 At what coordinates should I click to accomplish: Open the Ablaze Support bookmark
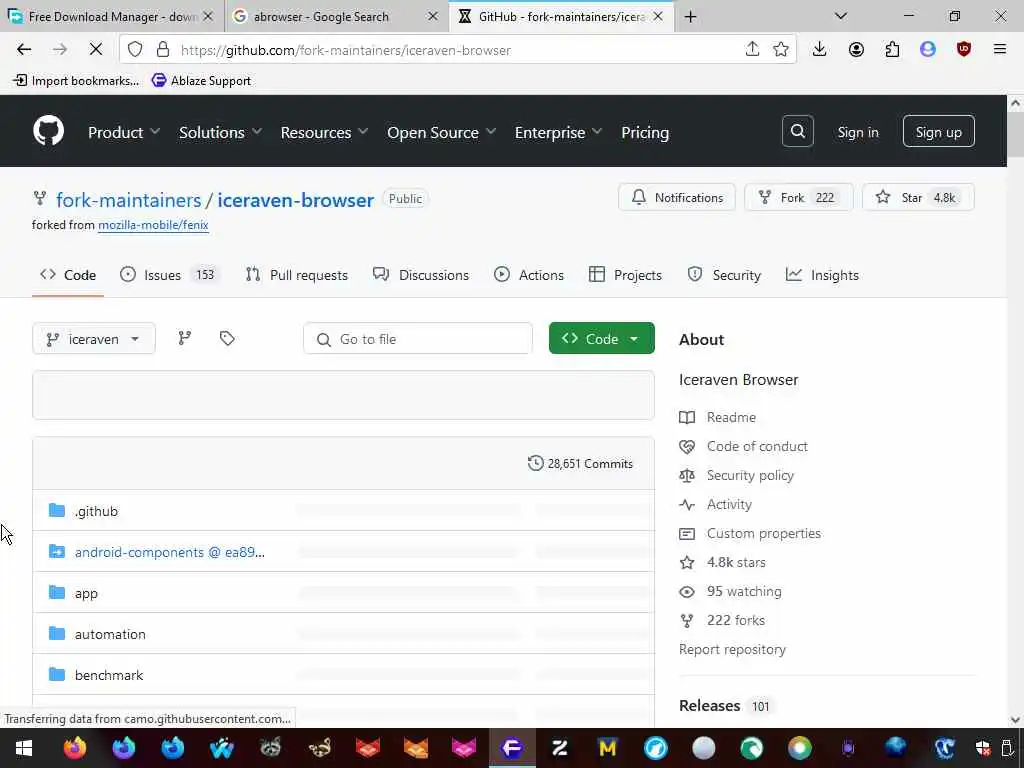tap(201, 80)
